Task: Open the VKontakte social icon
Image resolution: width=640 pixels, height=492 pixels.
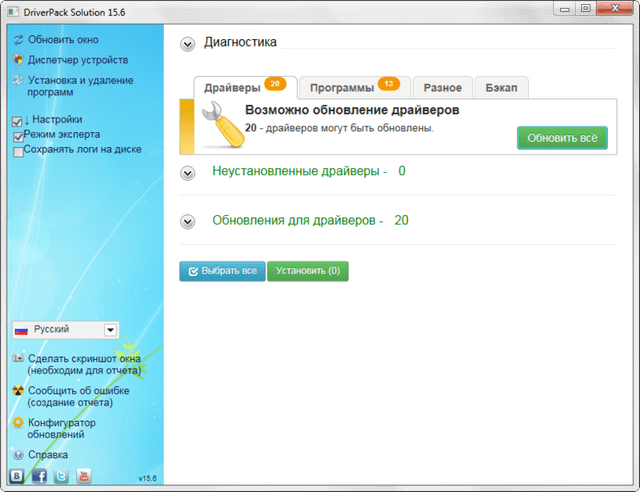Action: tap(16, 476)
